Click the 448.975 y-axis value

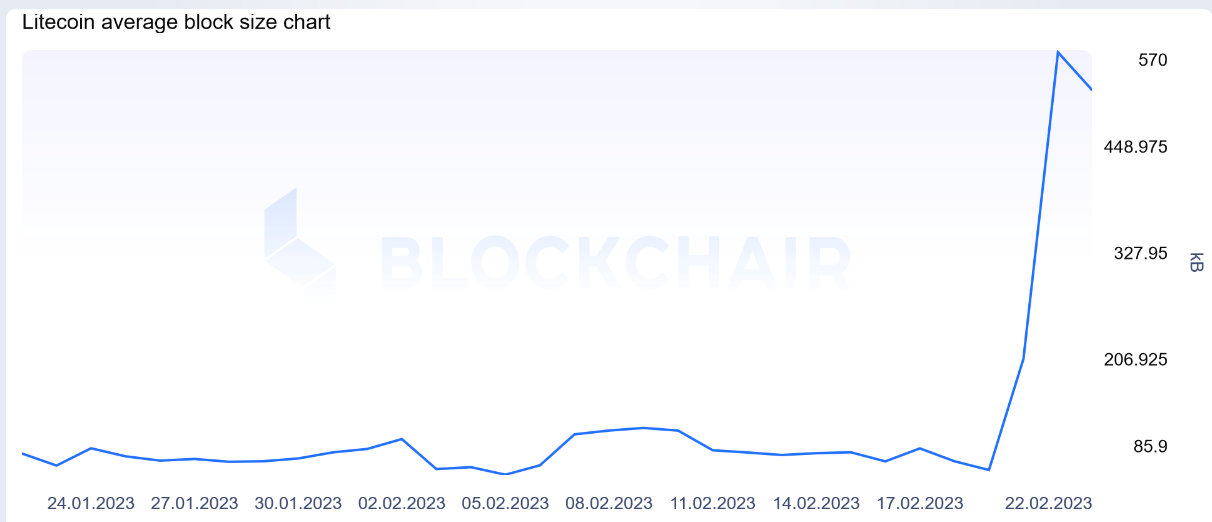(x=1136, y=147)
